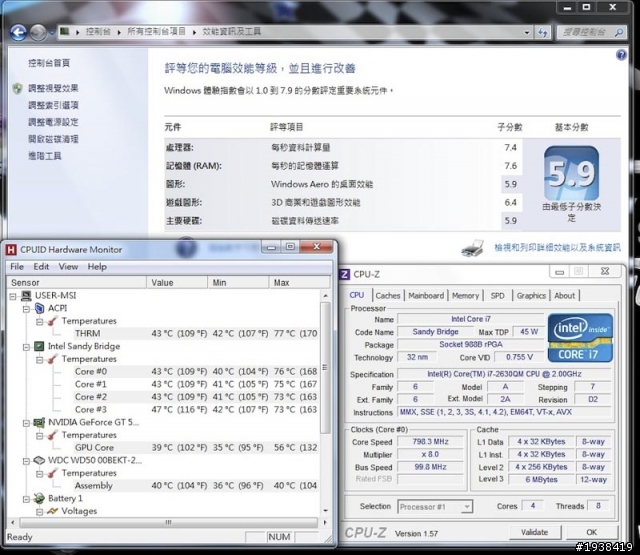Collapse the USER-MSI root node

click(13, 296)
